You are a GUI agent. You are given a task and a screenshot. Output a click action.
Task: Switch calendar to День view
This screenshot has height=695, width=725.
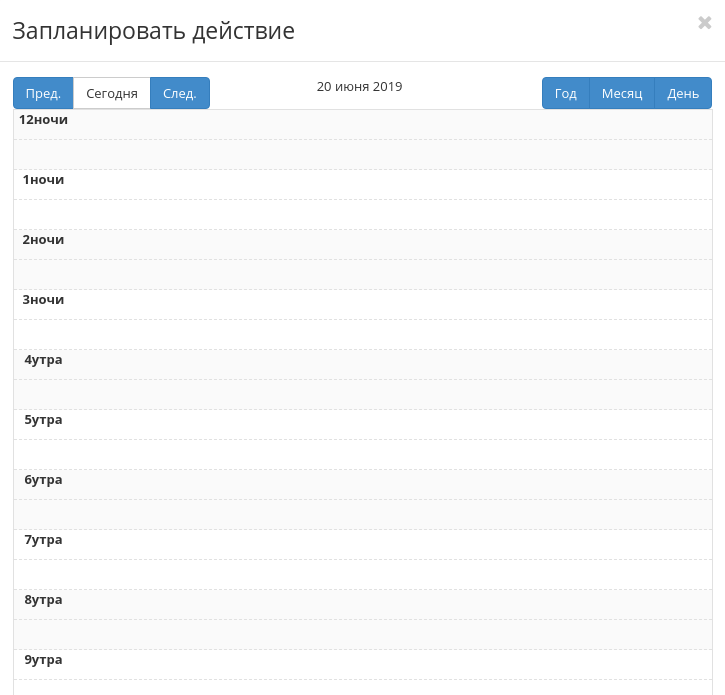[x=683, y=93]
